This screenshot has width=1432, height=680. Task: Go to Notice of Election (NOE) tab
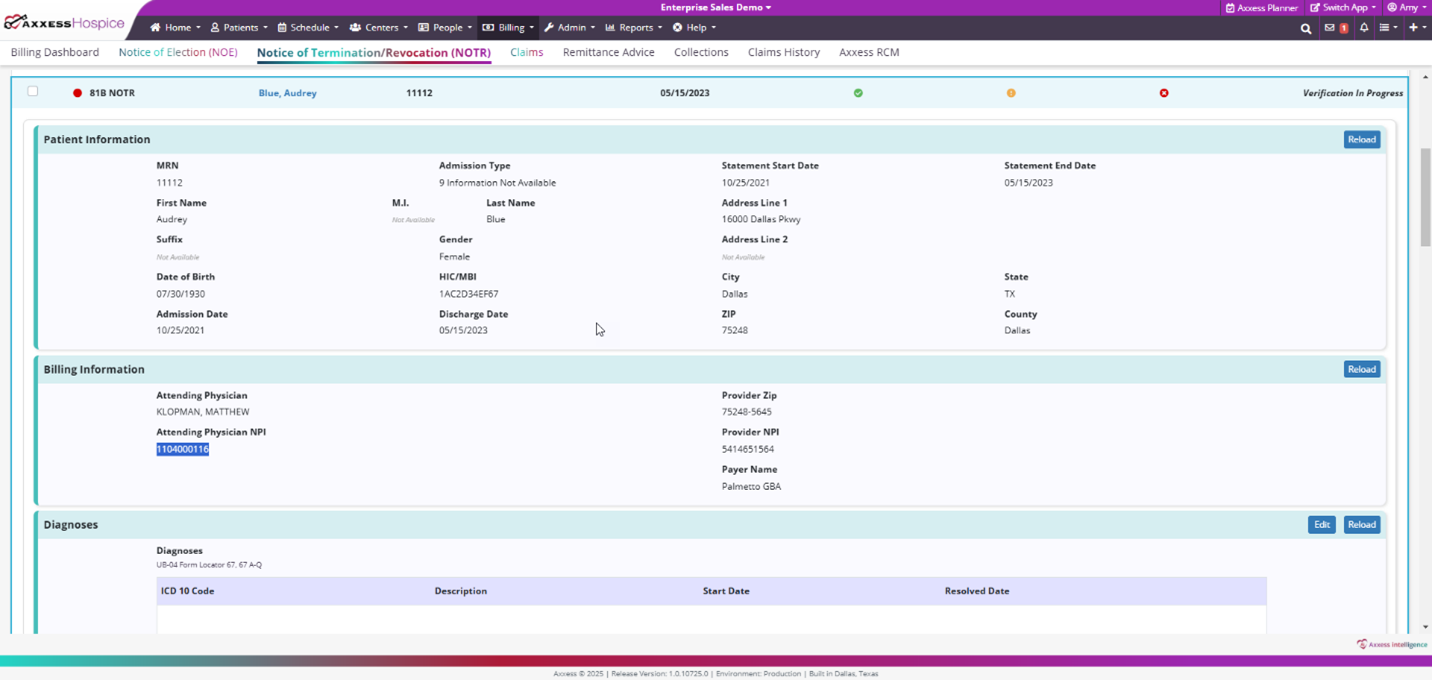[x=178, y=52]
